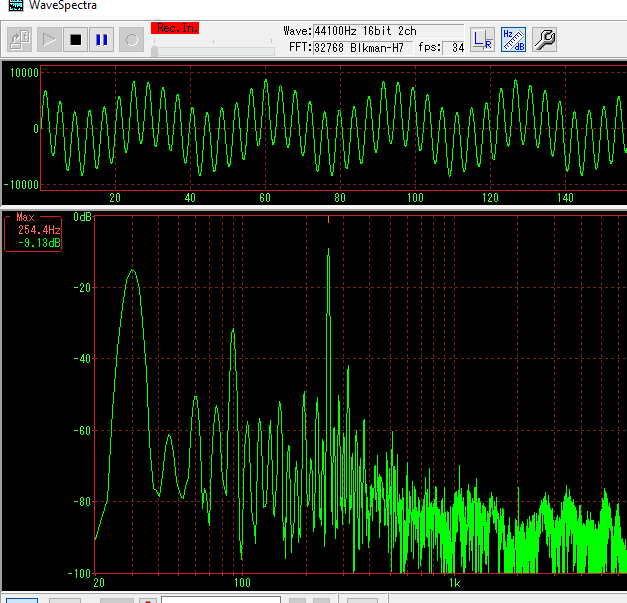Pause using the blue pause button
Screen dimensions: 627x603
[102, 40]
